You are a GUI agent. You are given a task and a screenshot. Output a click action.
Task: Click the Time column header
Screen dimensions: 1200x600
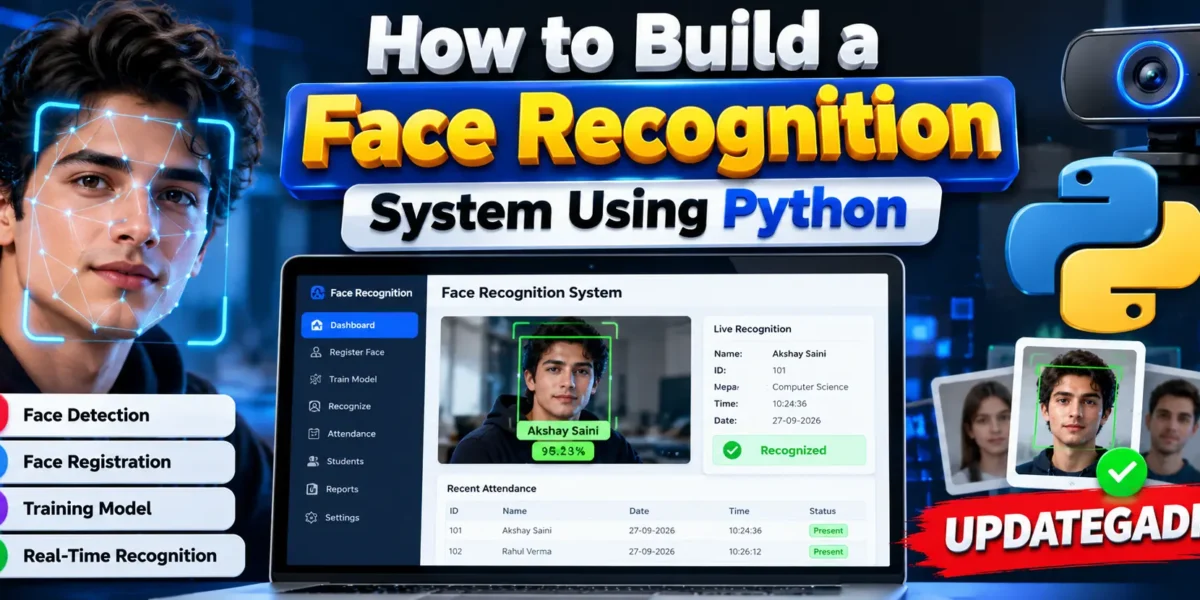[739, 511]
